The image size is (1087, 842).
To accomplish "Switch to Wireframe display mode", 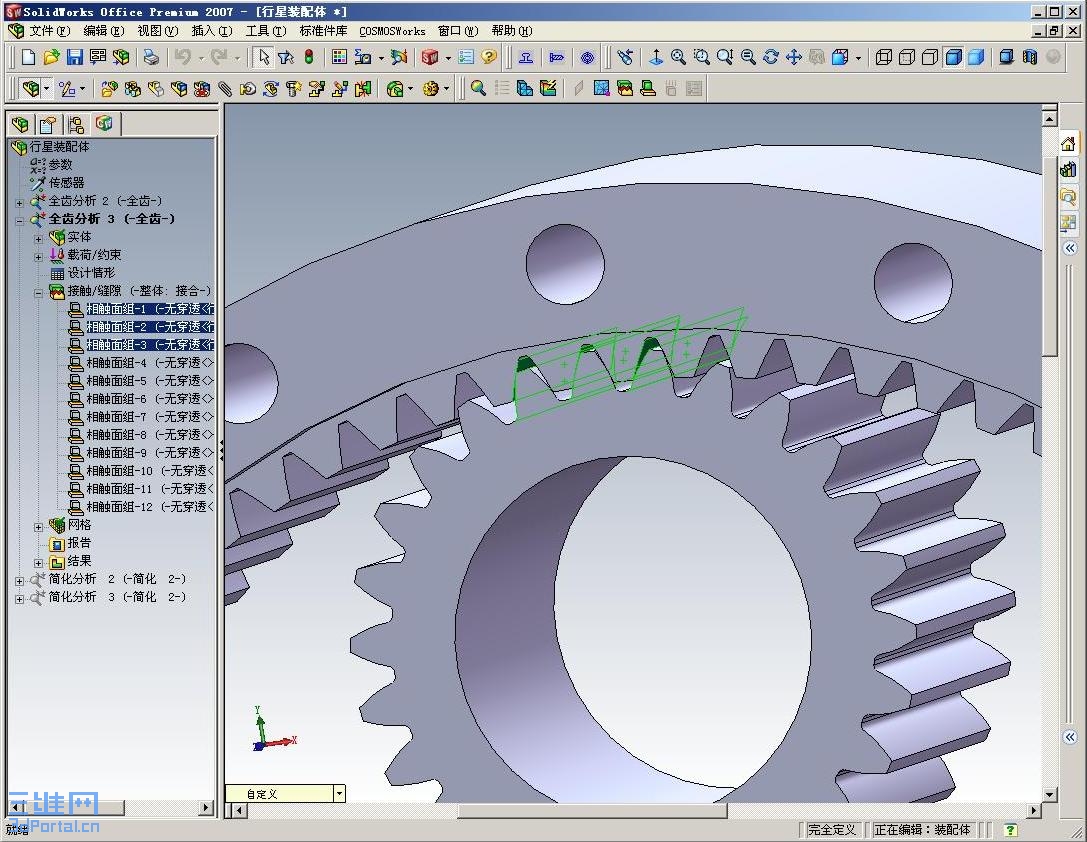I will [884, 57].
